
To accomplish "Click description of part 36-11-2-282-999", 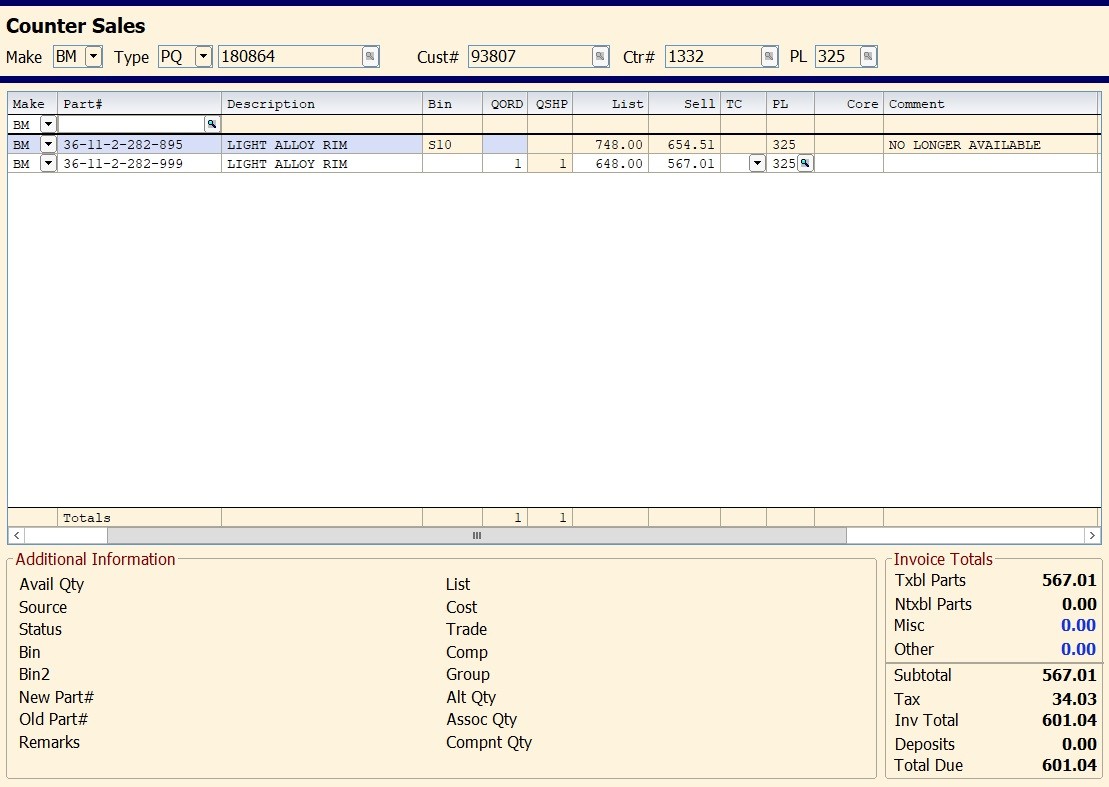I will tap(287, 163).
